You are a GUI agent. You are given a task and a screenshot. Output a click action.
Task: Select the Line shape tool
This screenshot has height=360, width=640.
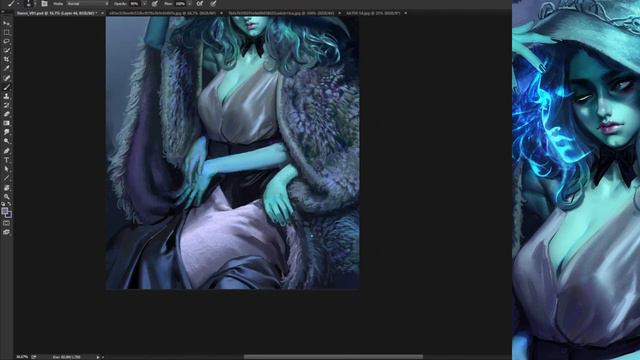7,178
